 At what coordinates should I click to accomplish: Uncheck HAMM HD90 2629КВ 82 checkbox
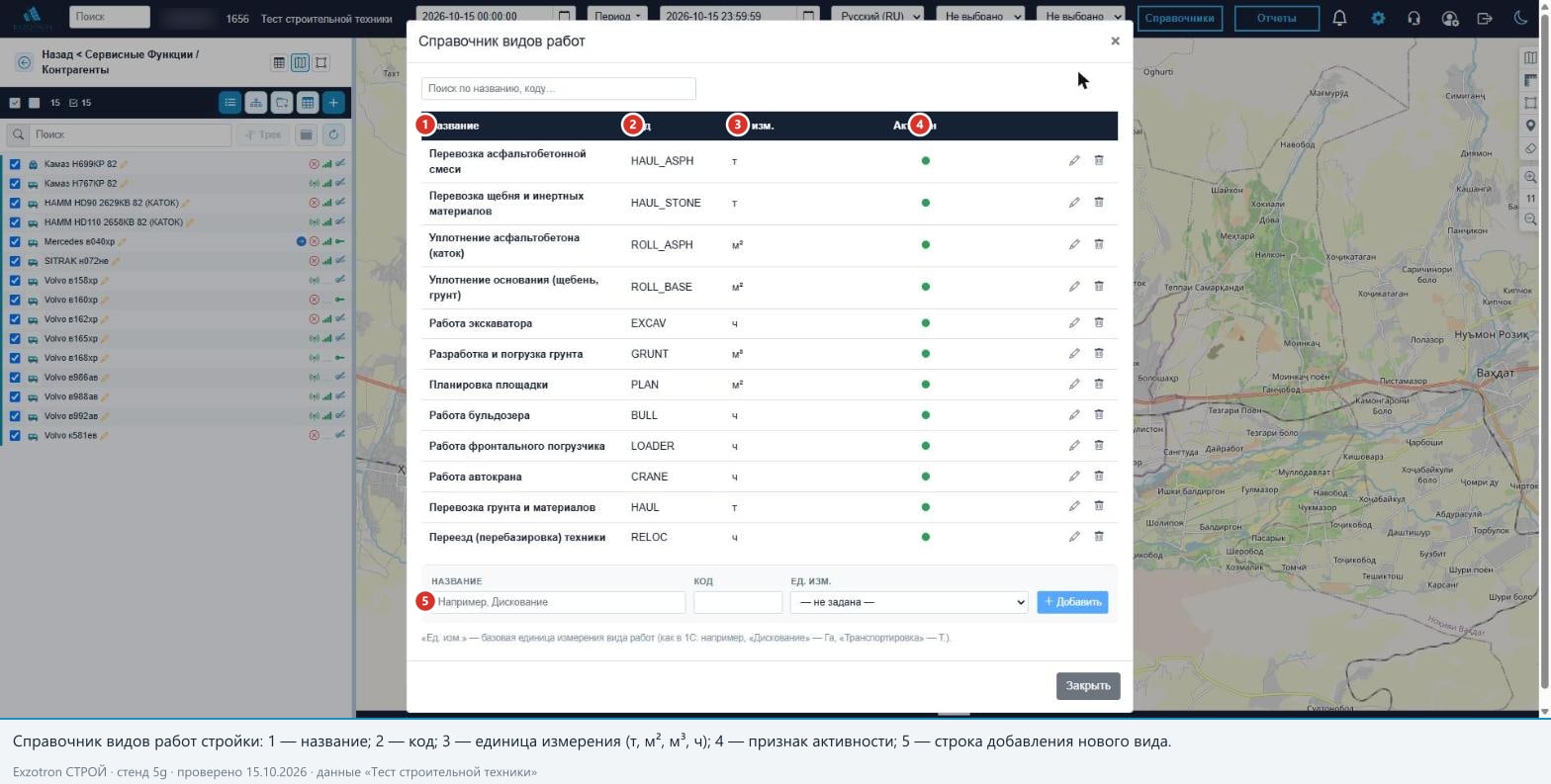[15, 203]
